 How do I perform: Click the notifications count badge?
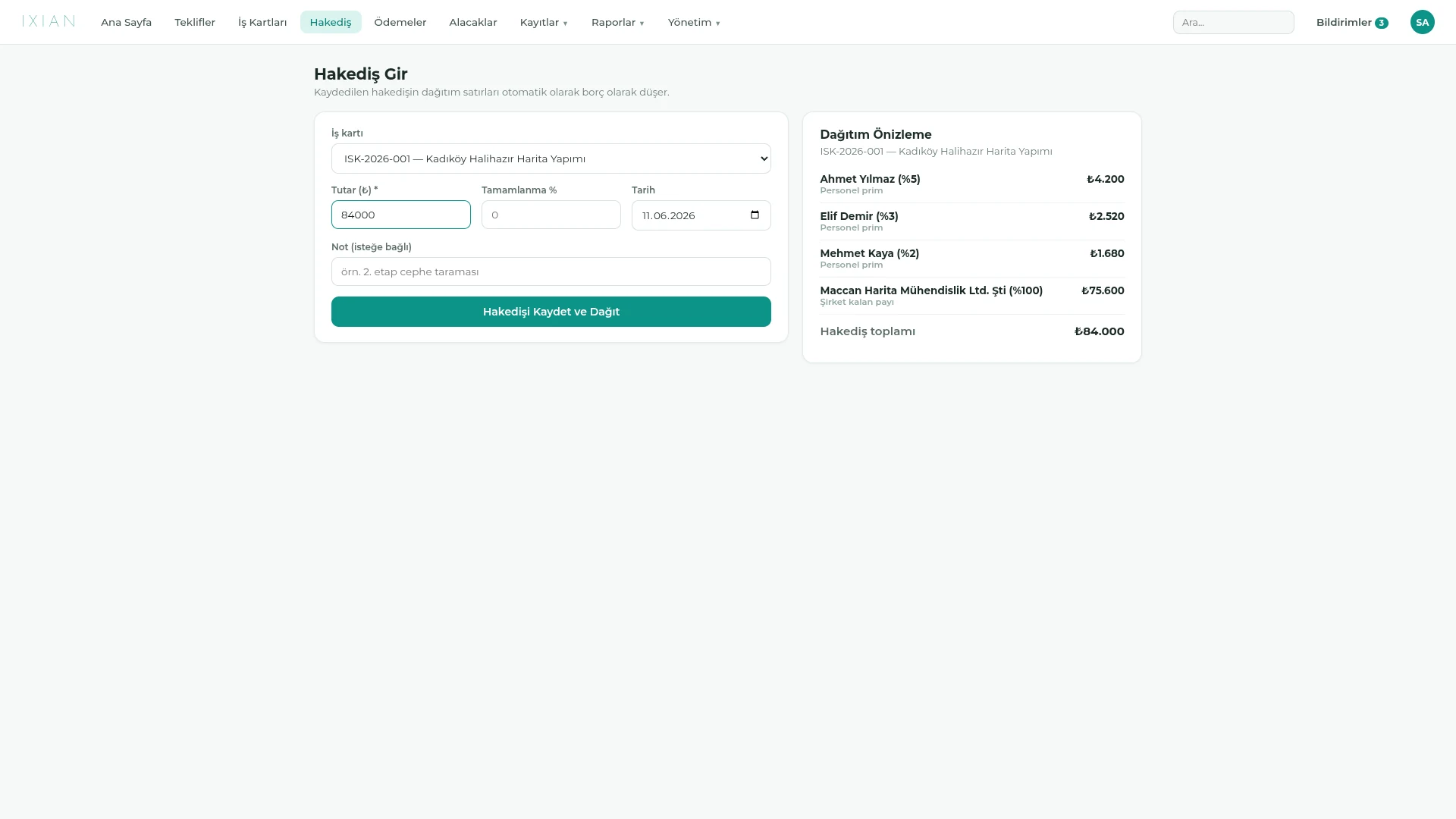pyautogui.click(x=1382, y=23)
